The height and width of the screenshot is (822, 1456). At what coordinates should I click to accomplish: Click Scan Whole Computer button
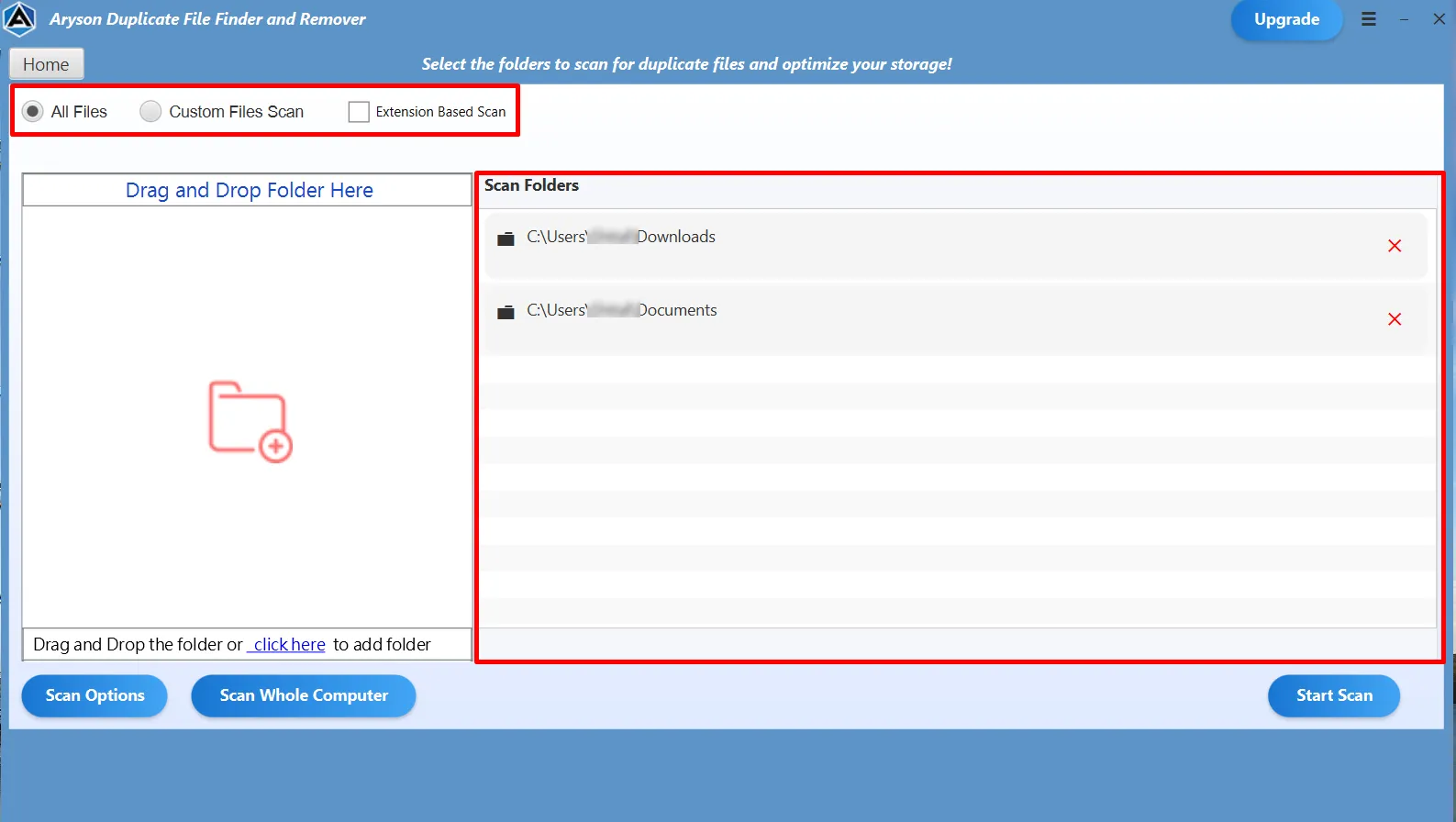(x=304, y=695)
